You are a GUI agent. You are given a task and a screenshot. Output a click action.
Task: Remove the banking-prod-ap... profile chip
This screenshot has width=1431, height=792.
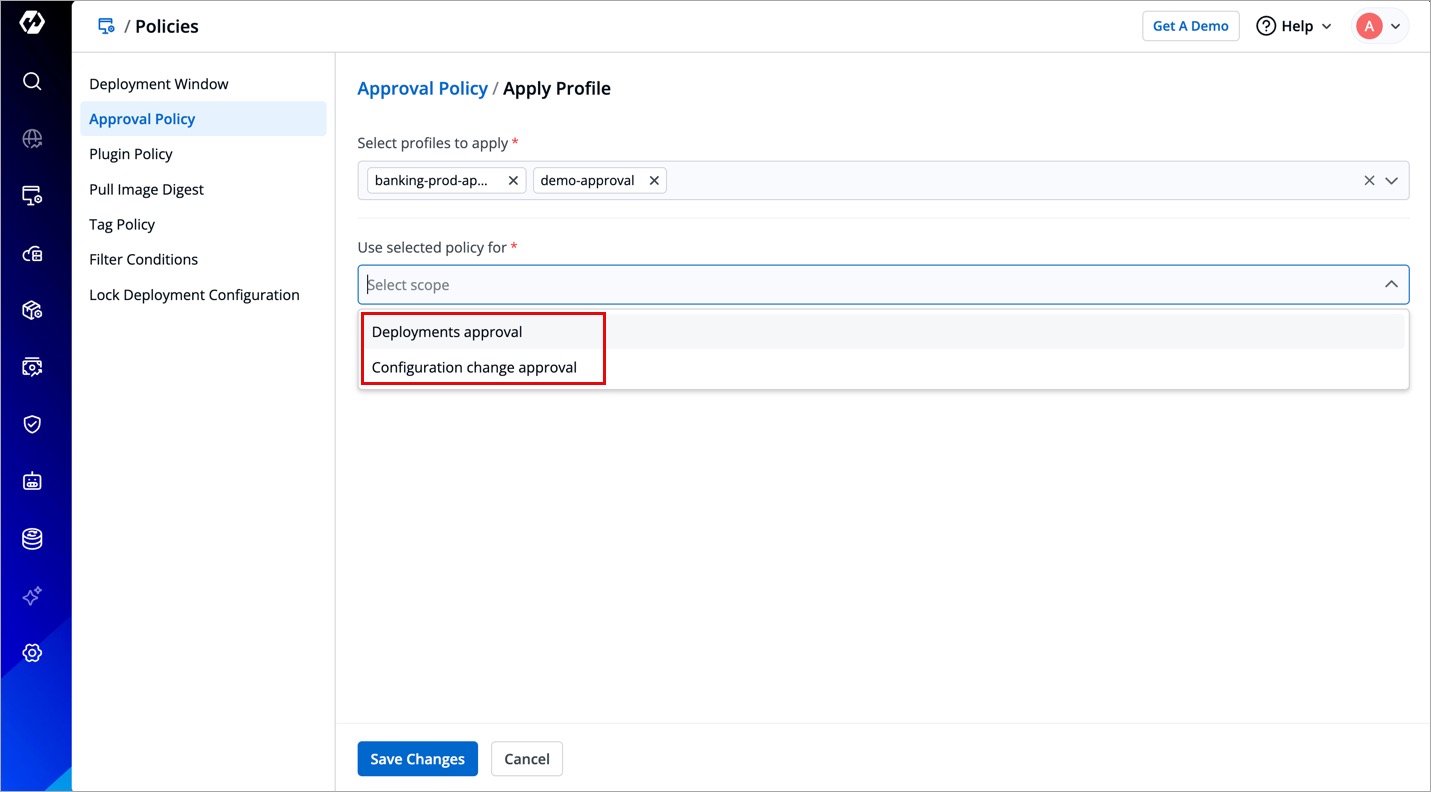[x=513, y=181]
